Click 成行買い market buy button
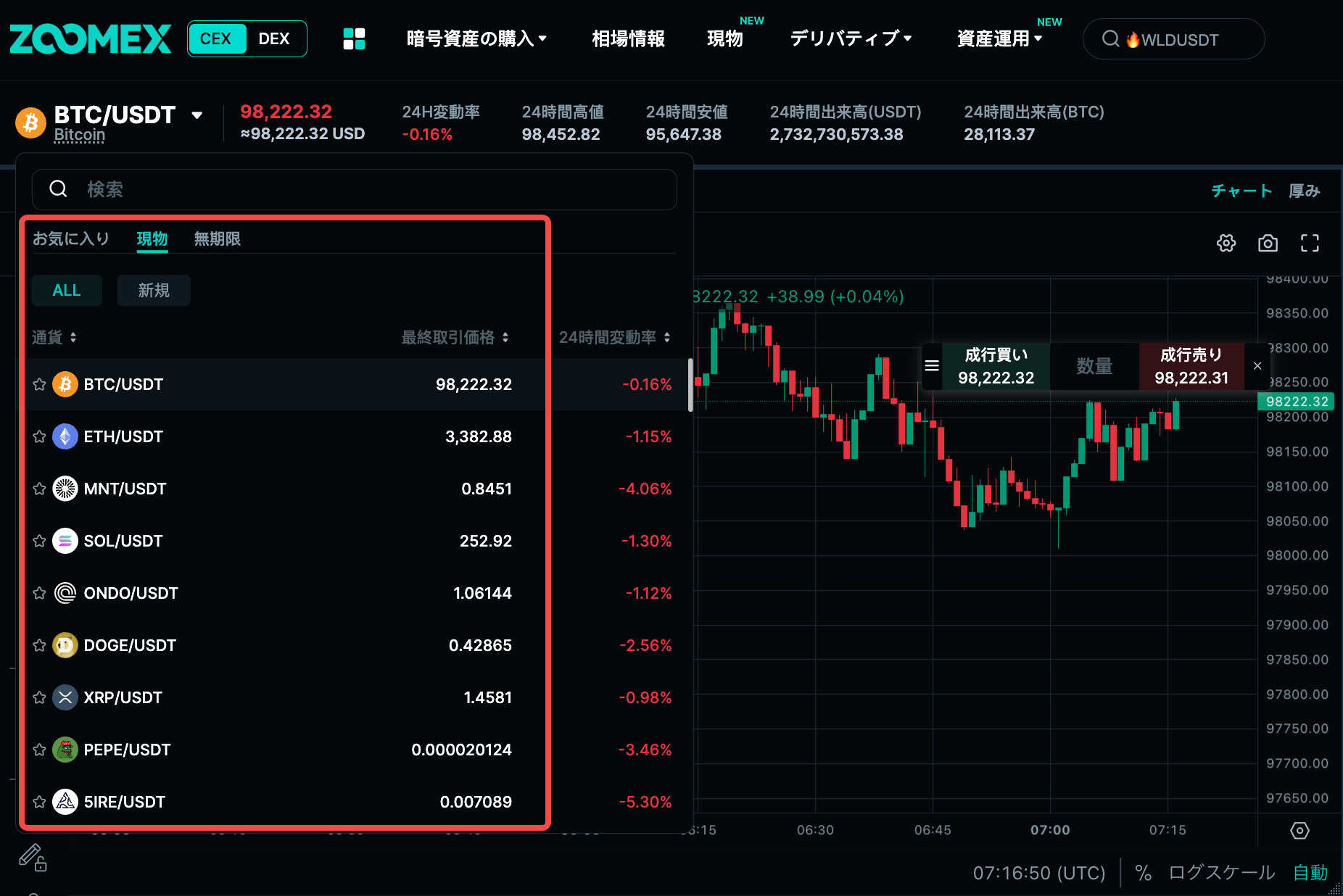The height and width of the screenshot is (896, 1343). click(x=996, y=366)
